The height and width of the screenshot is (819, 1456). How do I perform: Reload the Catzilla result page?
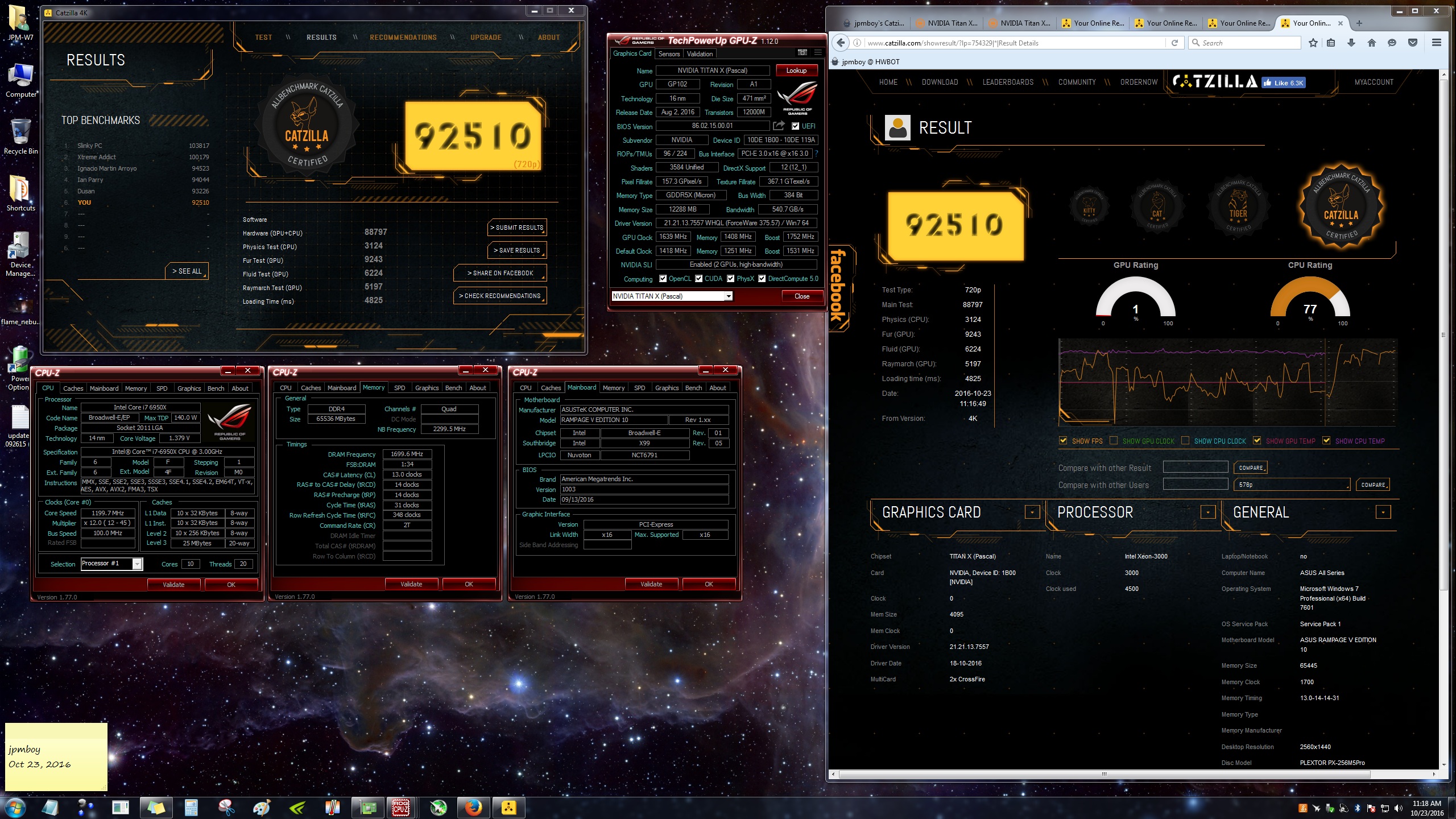pos(1174,43)
